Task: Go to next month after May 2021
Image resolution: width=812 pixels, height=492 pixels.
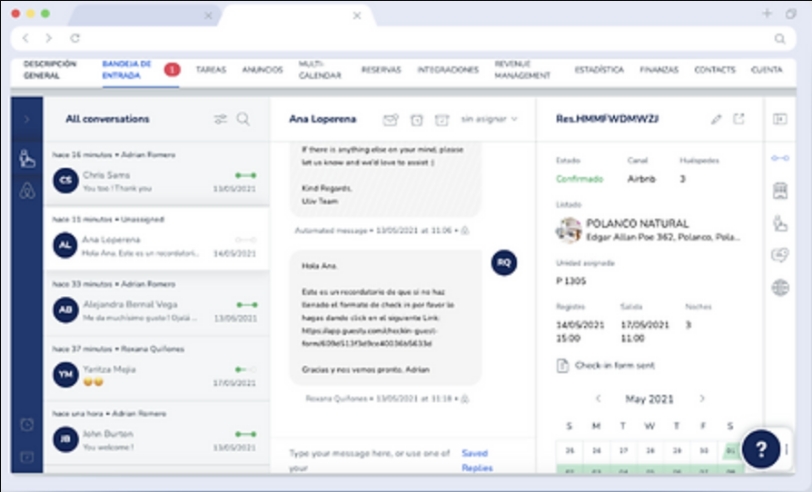Action: pyautogui.click(x=702, y=398)
